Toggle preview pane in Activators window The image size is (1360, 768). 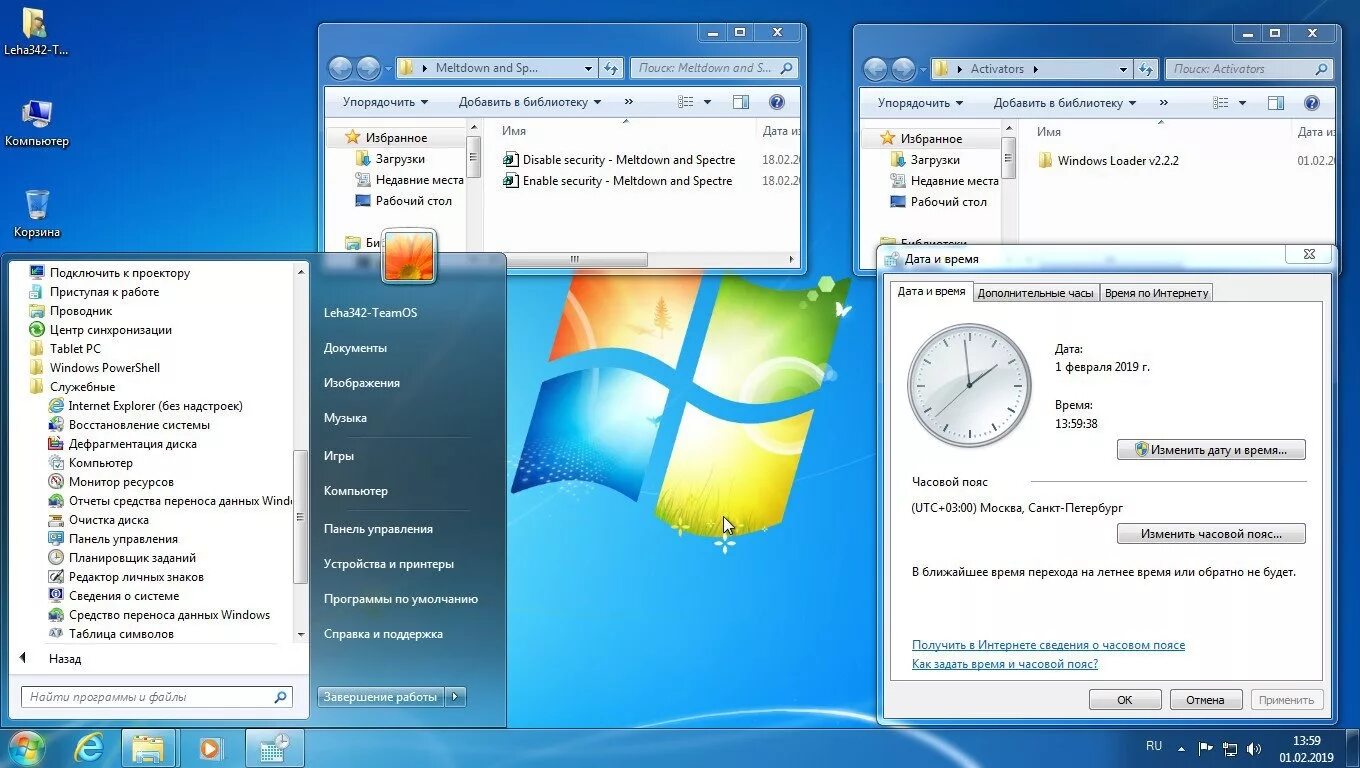coord(1276,103)
